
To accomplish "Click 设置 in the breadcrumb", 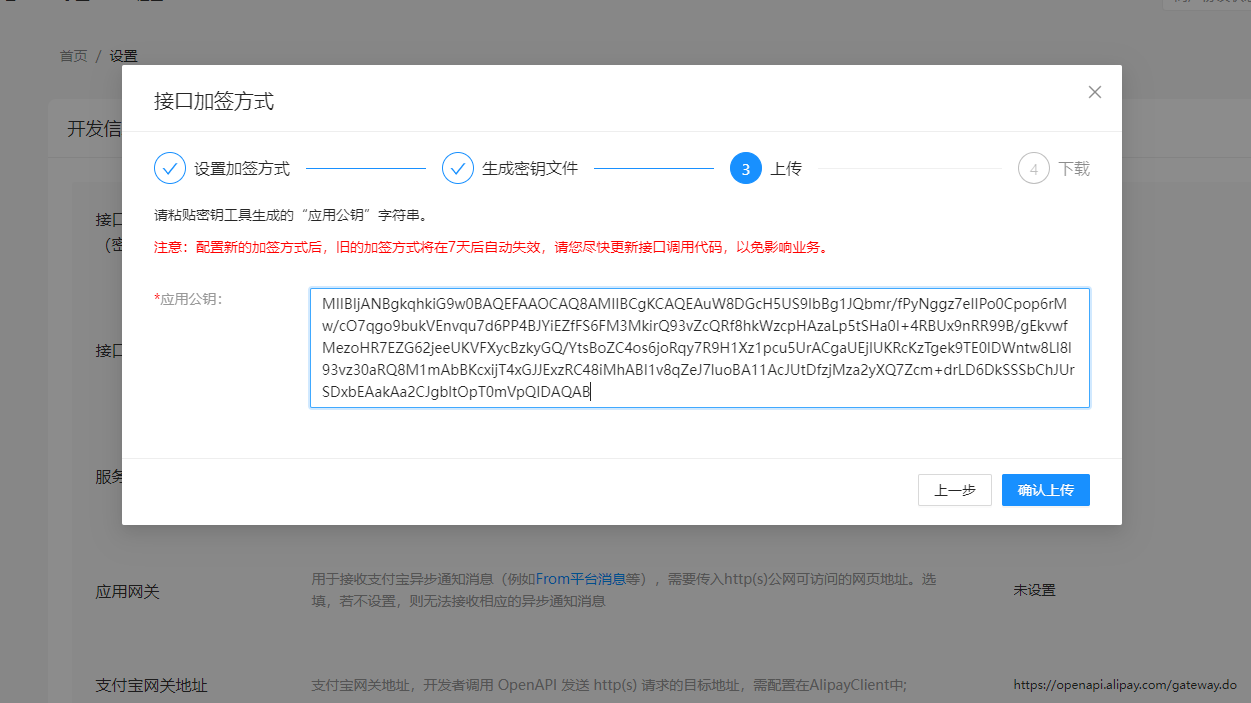I will pyautogui.click(x=124, y=56).
